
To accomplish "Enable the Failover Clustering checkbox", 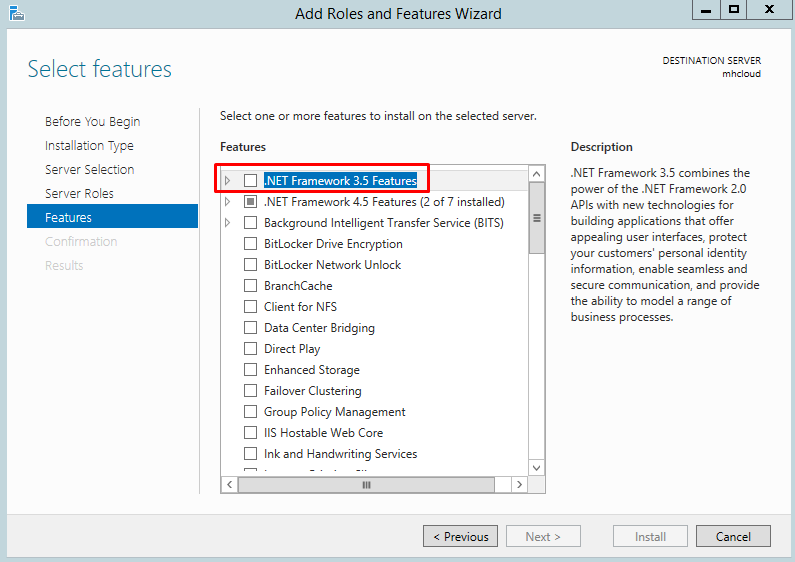I will tap(250, 391).
